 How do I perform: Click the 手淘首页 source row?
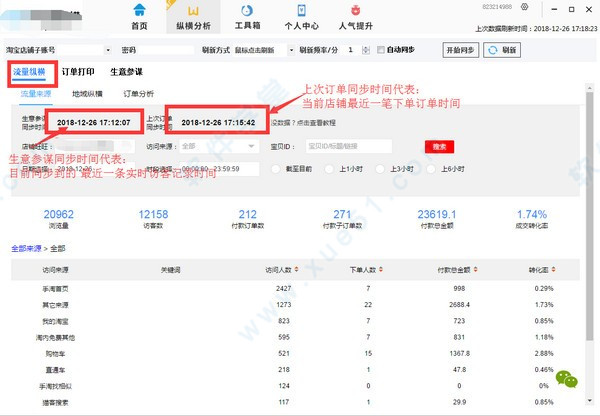295,289
